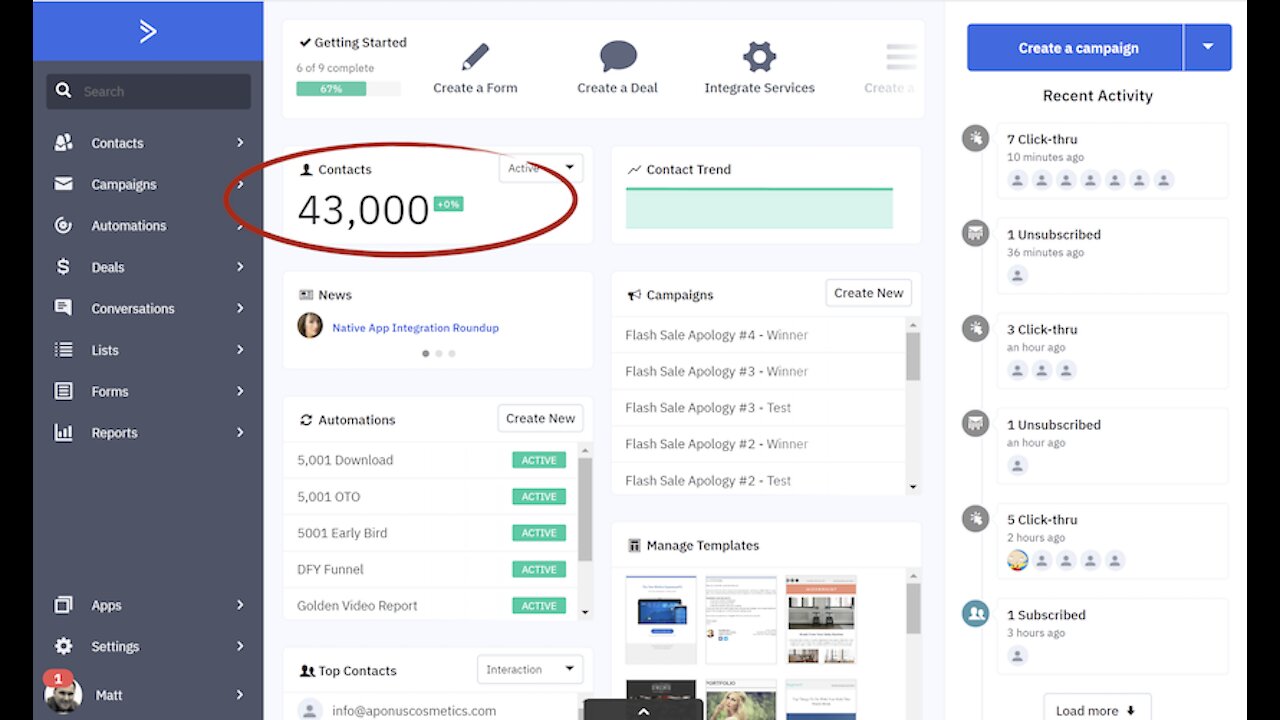Click the Create a Form pencil icon

[x=476, y=56]
